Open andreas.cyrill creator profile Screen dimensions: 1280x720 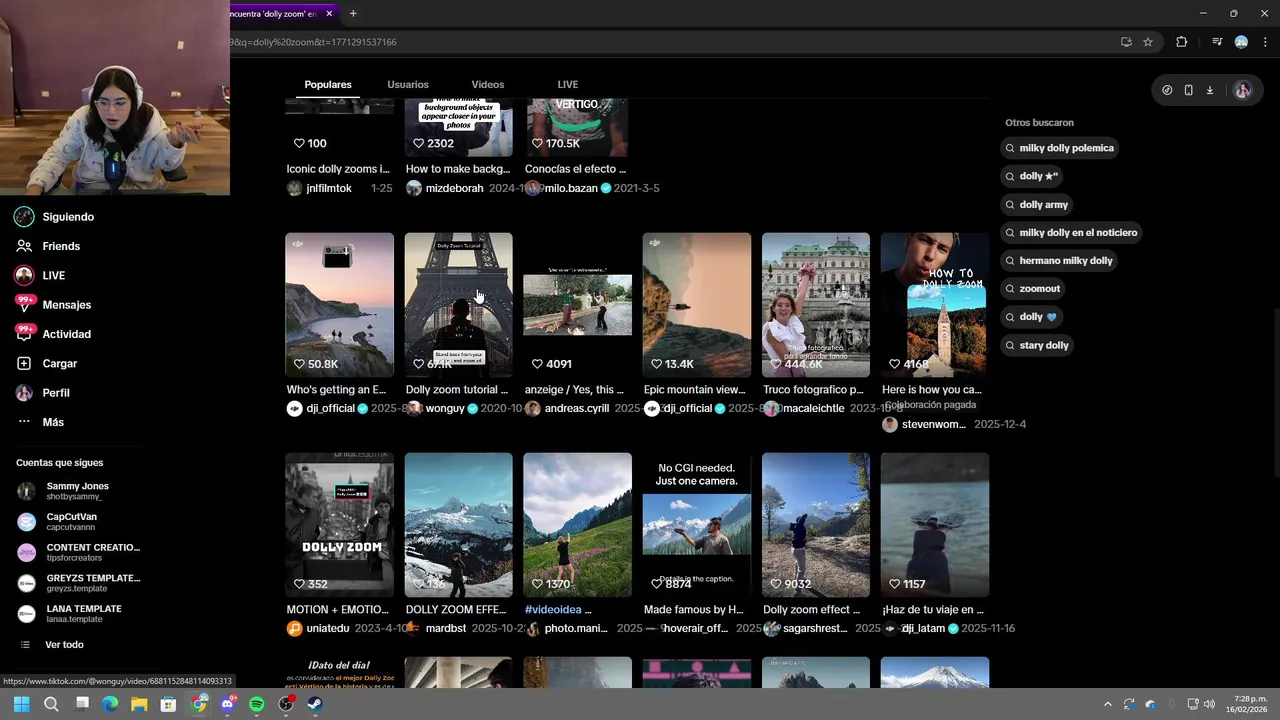click(x=577, y=408)
